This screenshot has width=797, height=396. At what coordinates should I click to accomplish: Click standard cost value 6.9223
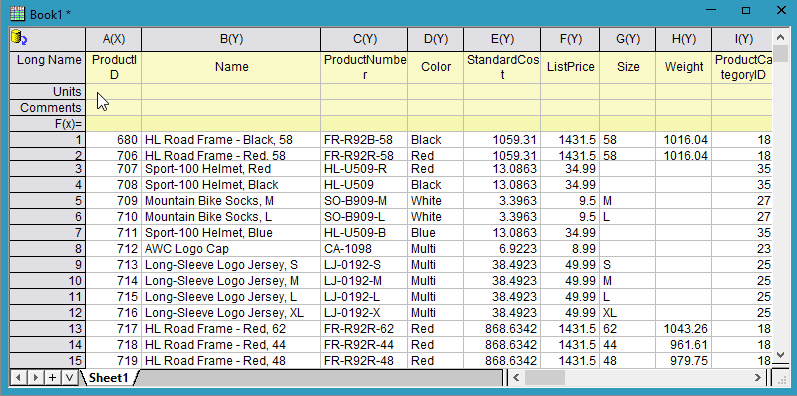pyautogui.click(x=502, y=249)
